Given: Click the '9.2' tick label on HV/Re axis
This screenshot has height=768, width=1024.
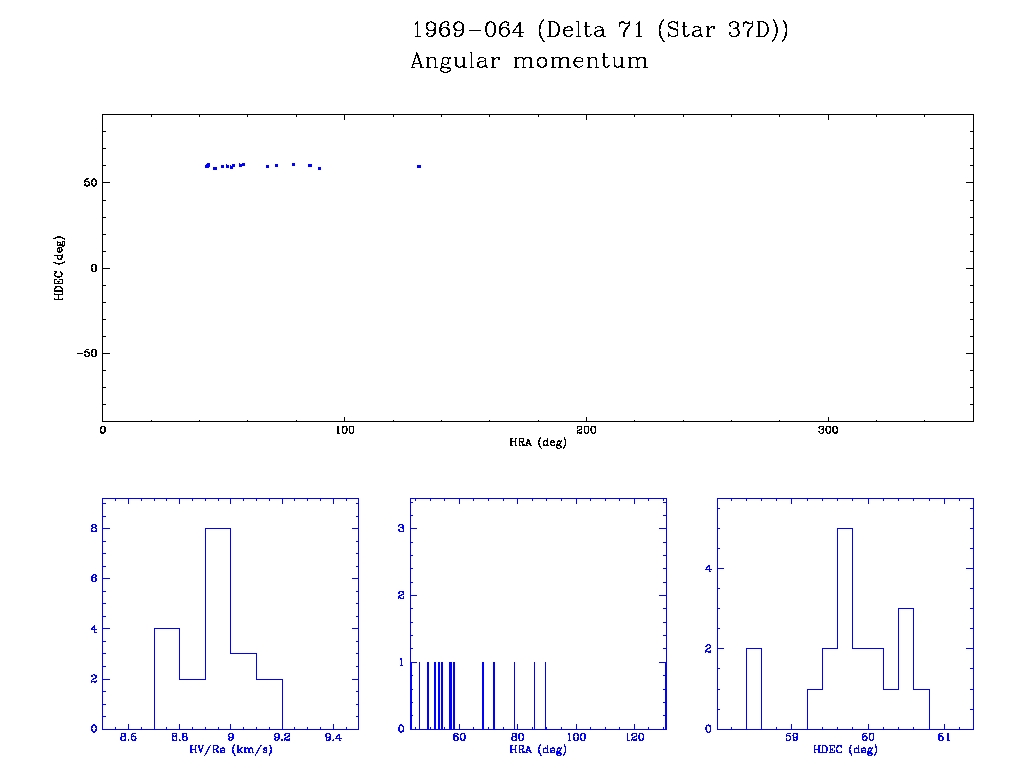Looking at the screenshot, I should pyautogui.click(x=282, y=738).
